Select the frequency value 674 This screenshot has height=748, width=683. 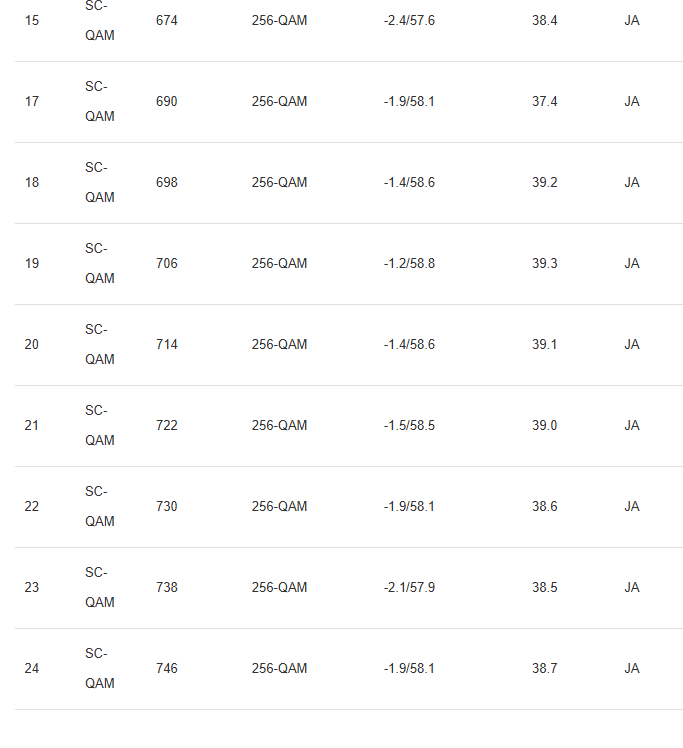[167, 21]
